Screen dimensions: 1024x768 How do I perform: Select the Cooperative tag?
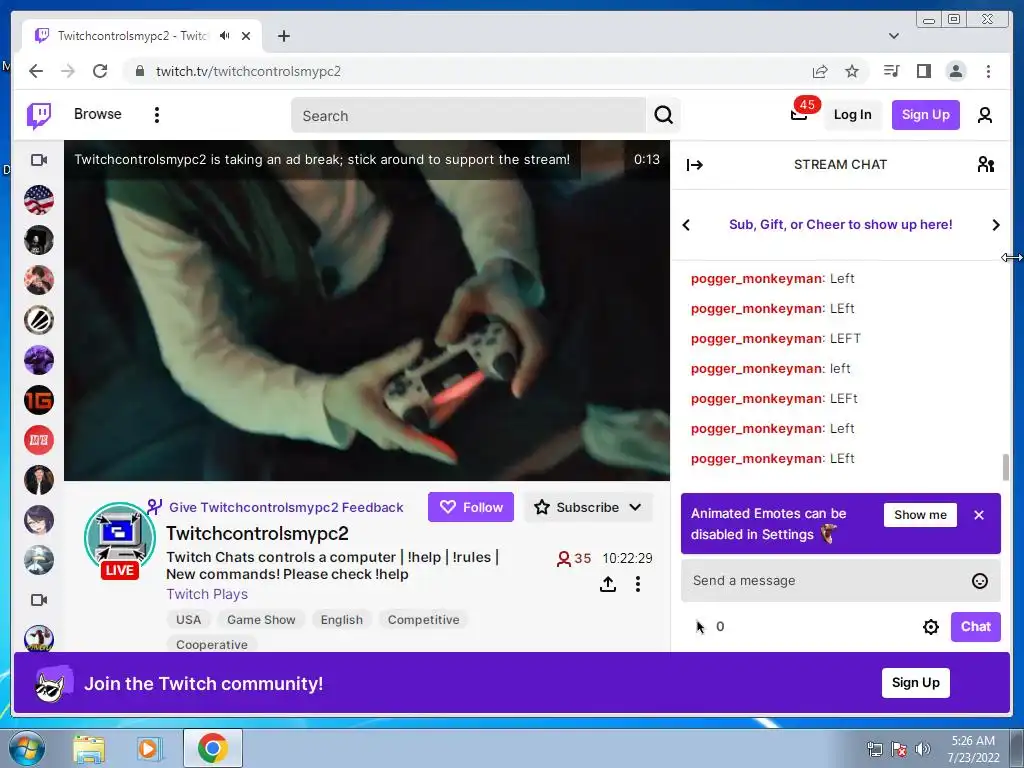(x=212, y=644)
